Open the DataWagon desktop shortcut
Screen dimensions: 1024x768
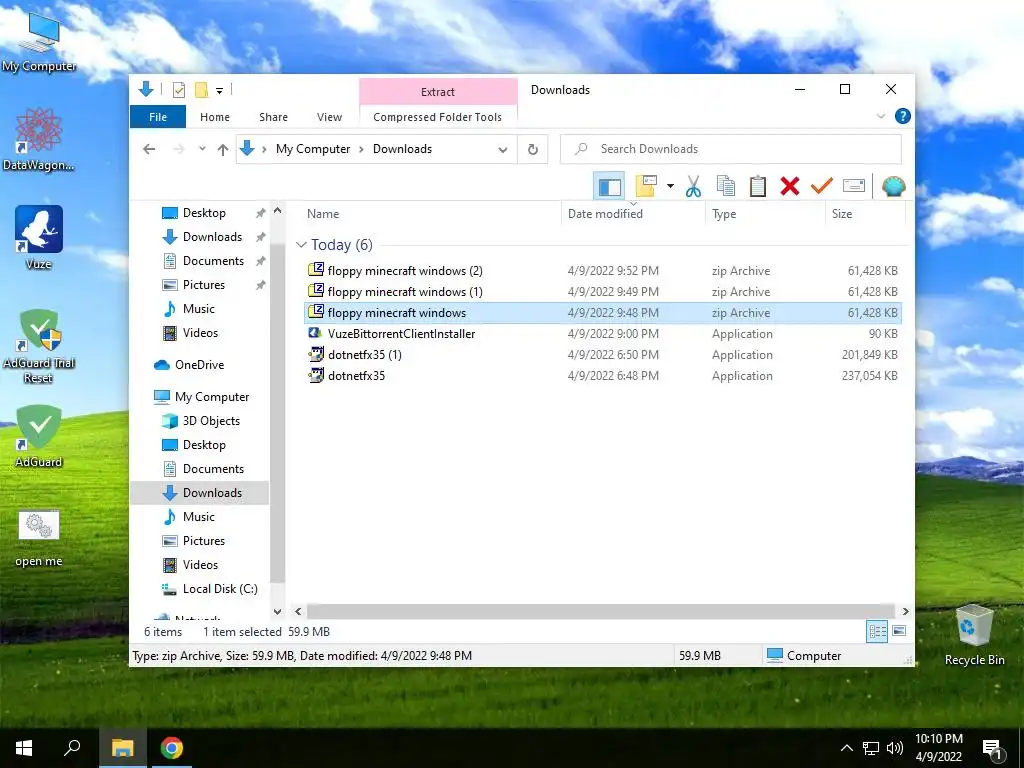39,140
